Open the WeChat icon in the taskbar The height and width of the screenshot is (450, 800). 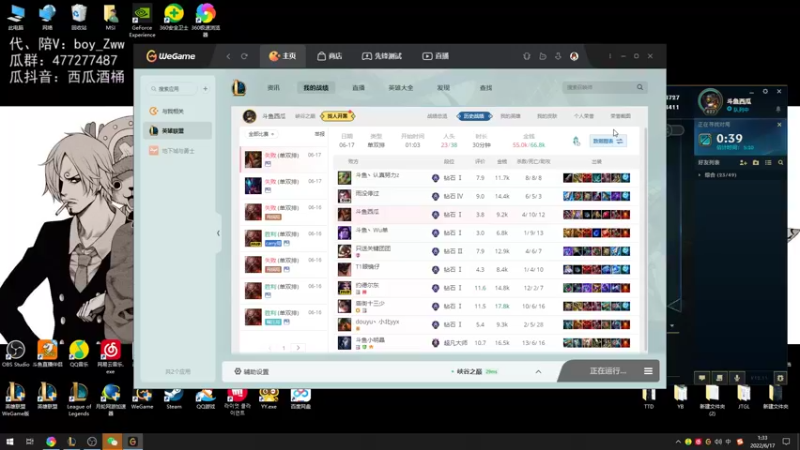click(x=112, y=441)
